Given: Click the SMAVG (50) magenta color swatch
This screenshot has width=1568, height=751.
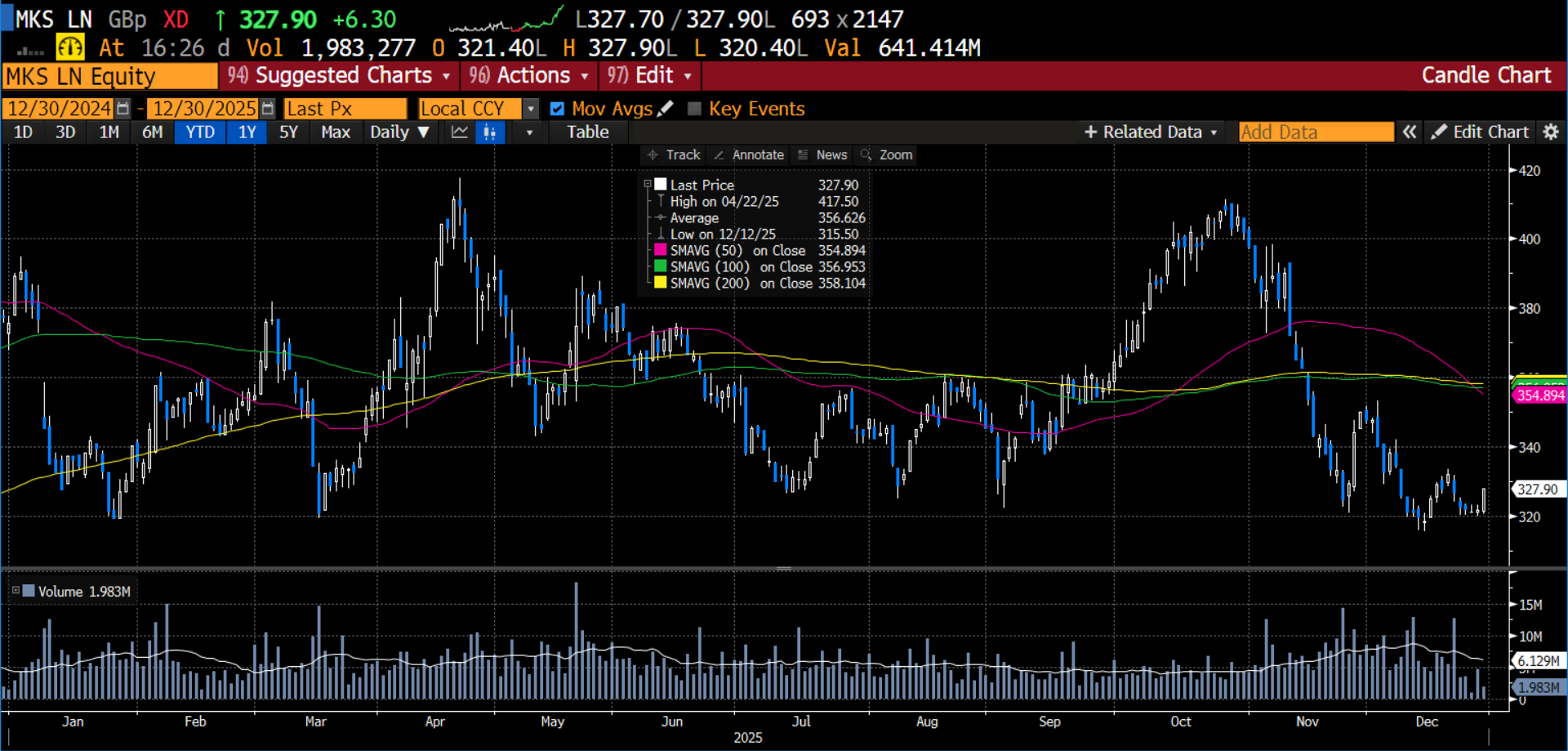Looking at the screenshot, I should (x=661, y=251).
